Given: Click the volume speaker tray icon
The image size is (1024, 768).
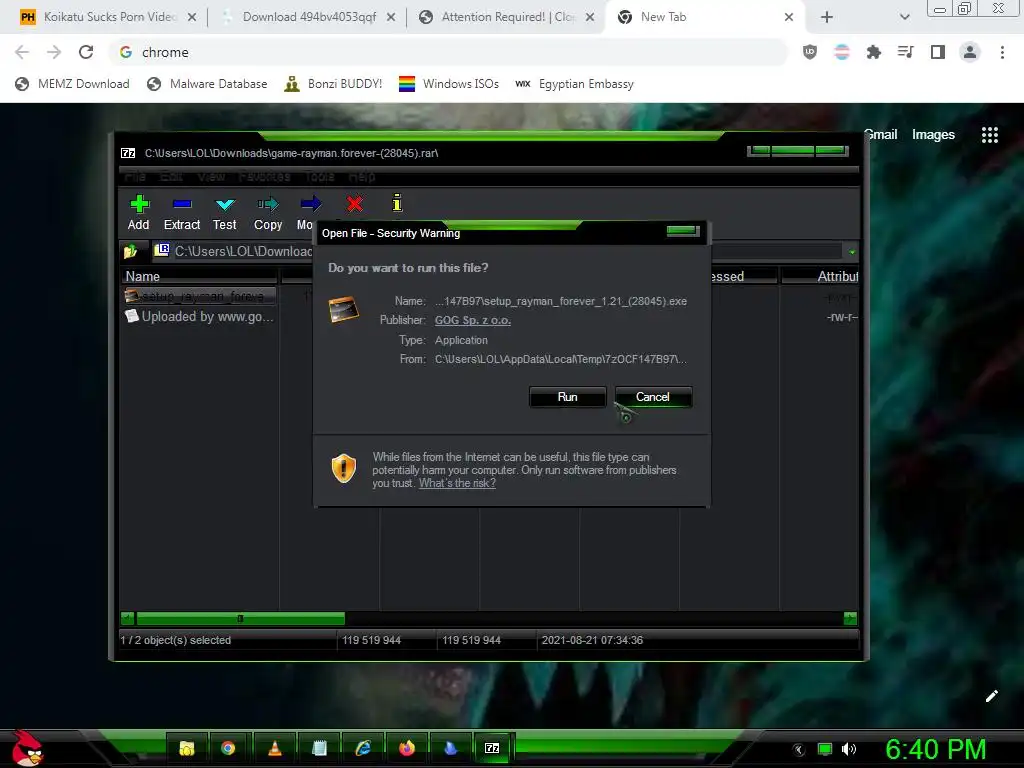Looking at the screenshot, I should click(849, 749).
